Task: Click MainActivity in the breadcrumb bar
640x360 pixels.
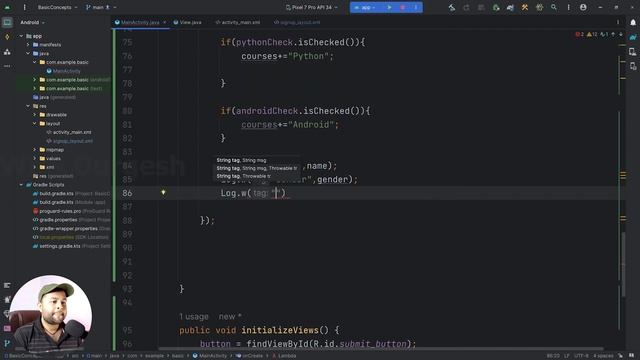Action: (210, 356)
